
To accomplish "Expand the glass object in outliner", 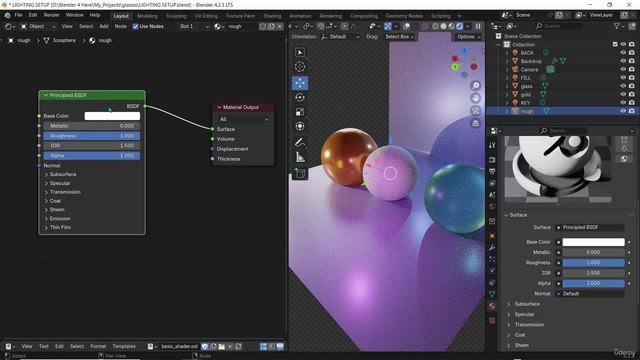I will [x=507, y=86].
